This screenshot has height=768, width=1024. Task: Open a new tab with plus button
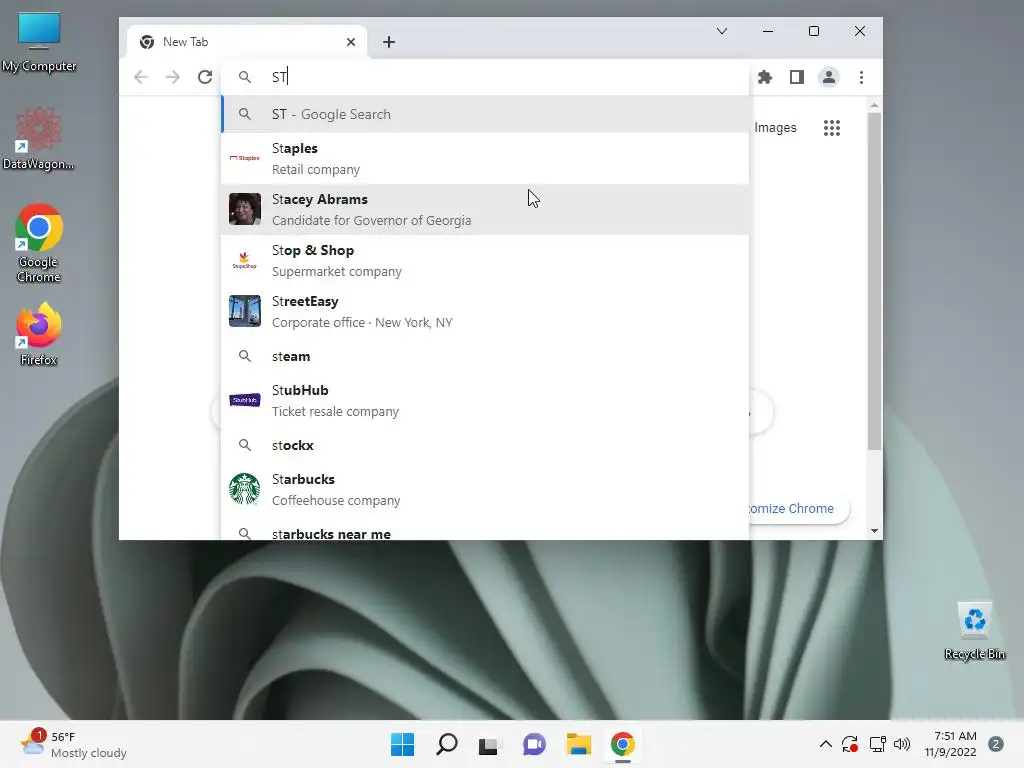click(x=389, y=42)
